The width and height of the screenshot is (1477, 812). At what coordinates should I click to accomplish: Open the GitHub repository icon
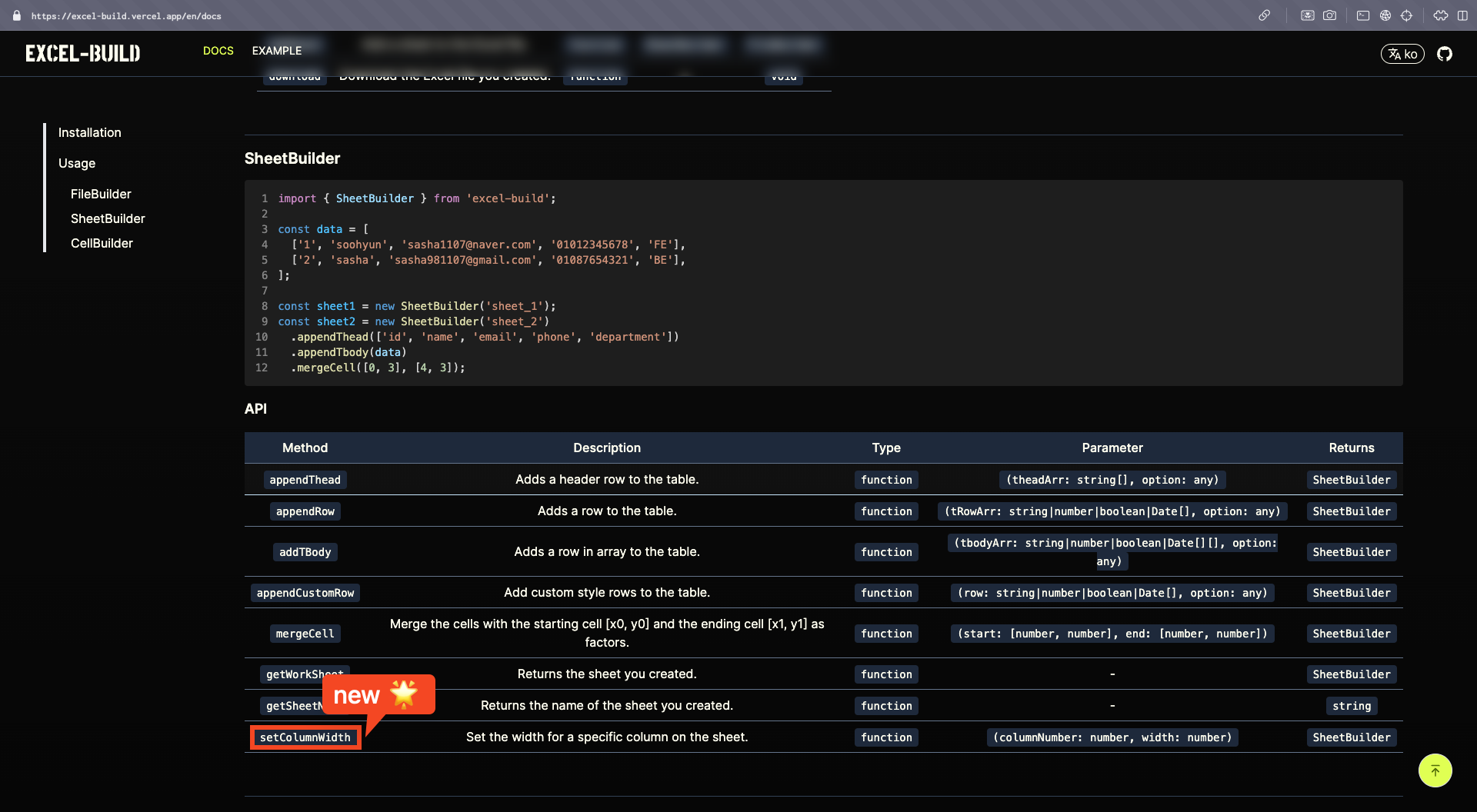point(1445,54)
